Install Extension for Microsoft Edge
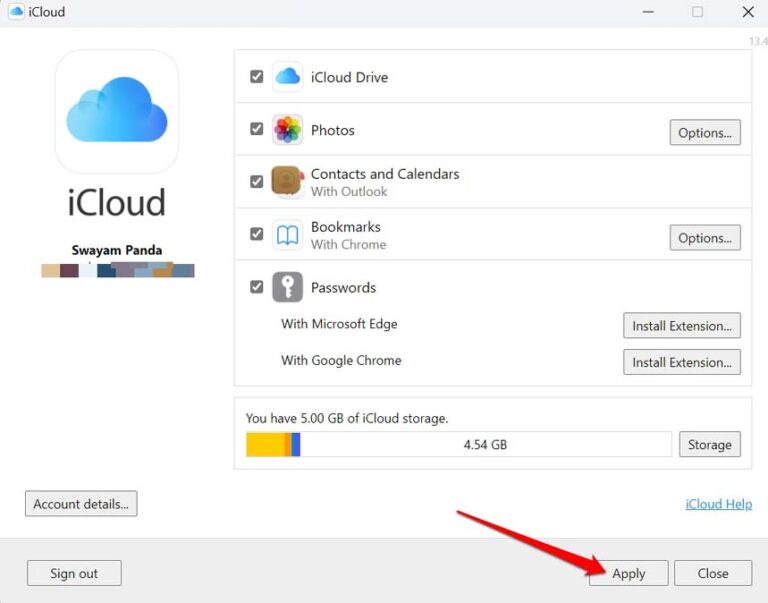Viewport: 768px width, 603px height. coord(681,326)
